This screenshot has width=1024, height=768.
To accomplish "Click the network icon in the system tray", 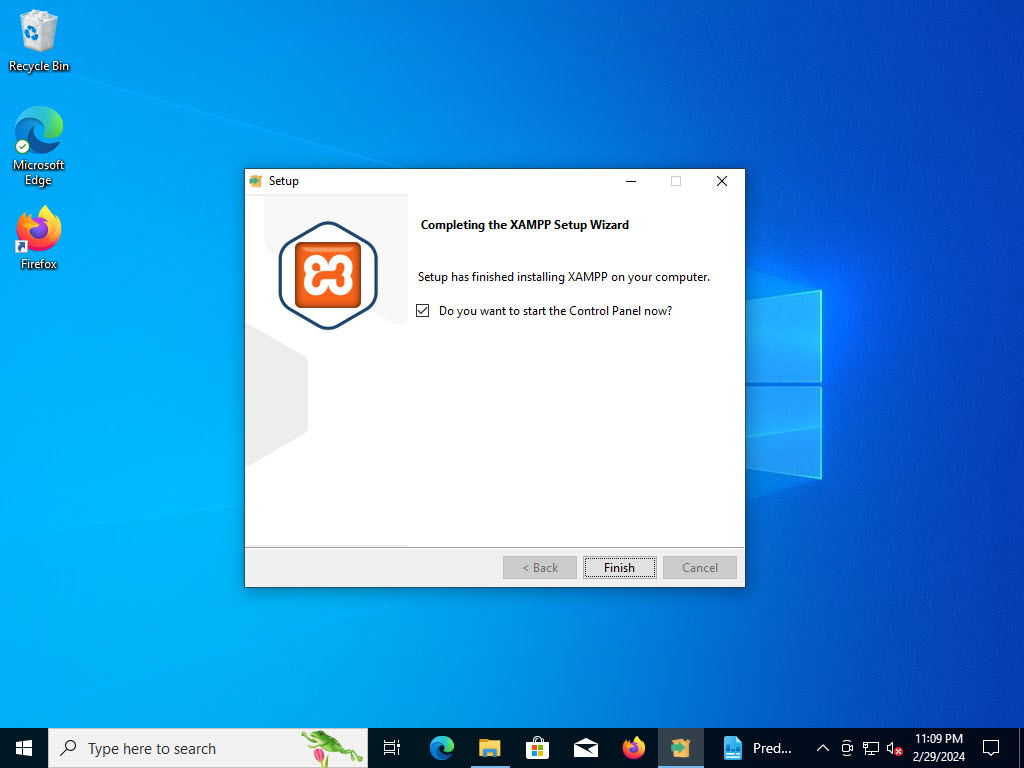I will pyautogui.click(x=869, y=748).
